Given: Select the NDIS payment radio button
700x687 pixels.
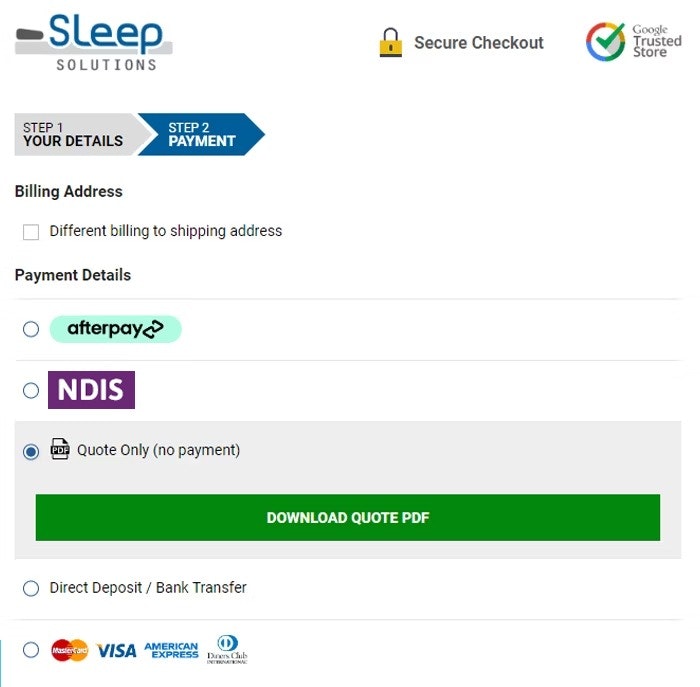Looking at the screenshot, I should point(31,390).
